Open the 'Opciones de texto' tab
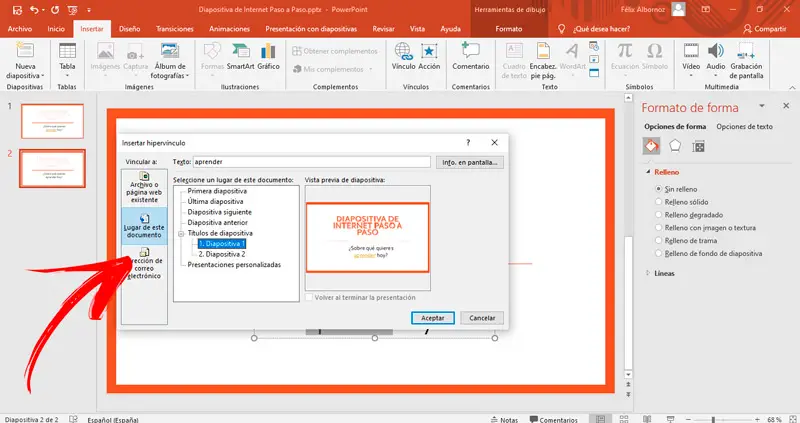800x423 pixels. point(744,127)
